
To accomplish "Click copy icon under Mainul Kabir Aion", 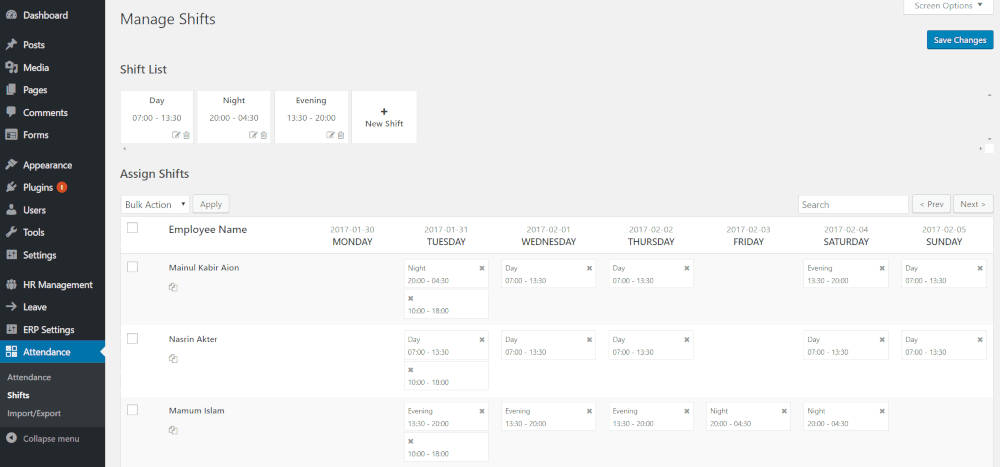I will (x=173, y=287).
